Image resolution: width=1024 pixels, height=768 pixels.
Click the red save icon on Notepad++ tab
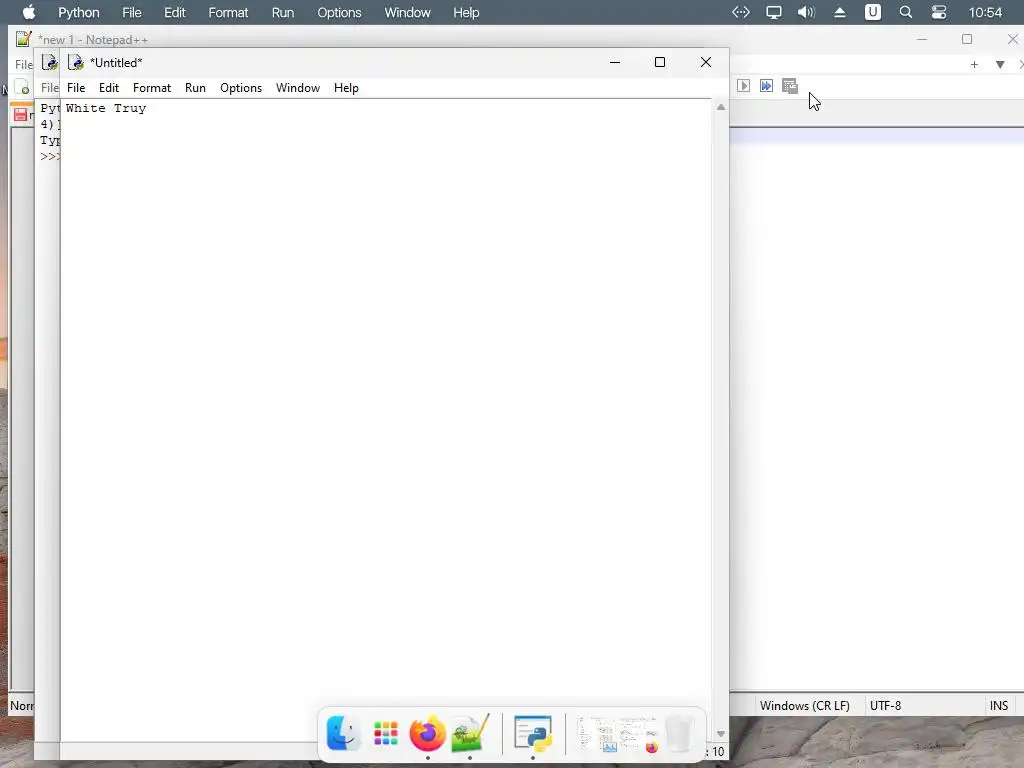point(20,115)
